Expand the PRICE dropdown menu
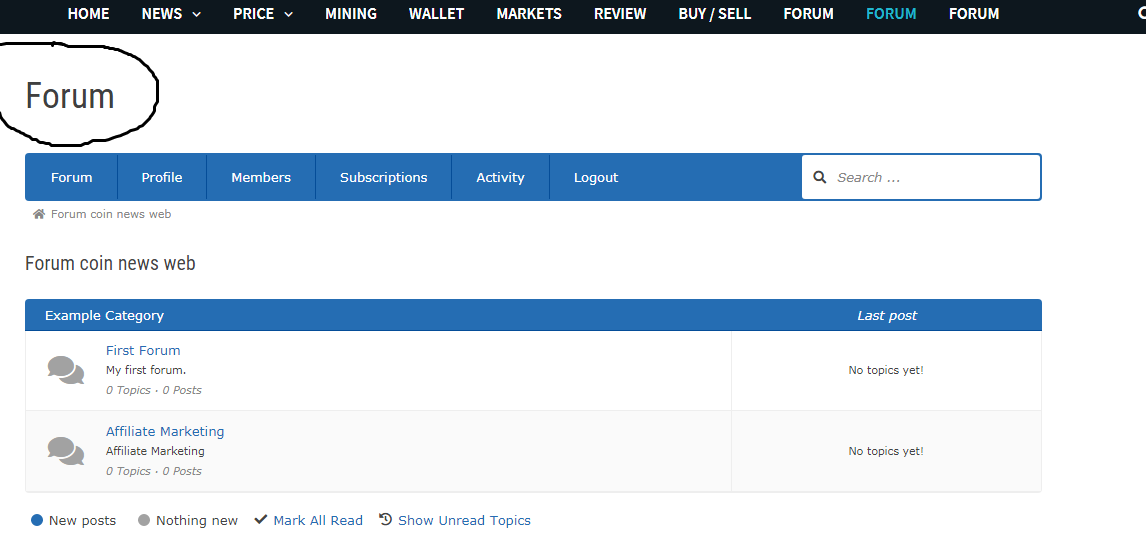The height and width of the screenshot is (545, 1146). pyautogui.click(x=263, y=14)
